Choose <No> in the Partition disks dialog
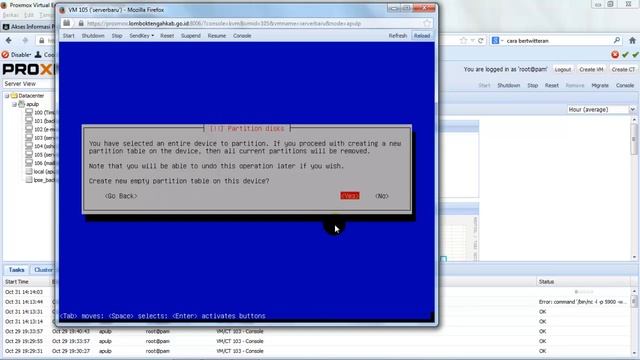Screen dimensions: 640x360 [382, 196]
